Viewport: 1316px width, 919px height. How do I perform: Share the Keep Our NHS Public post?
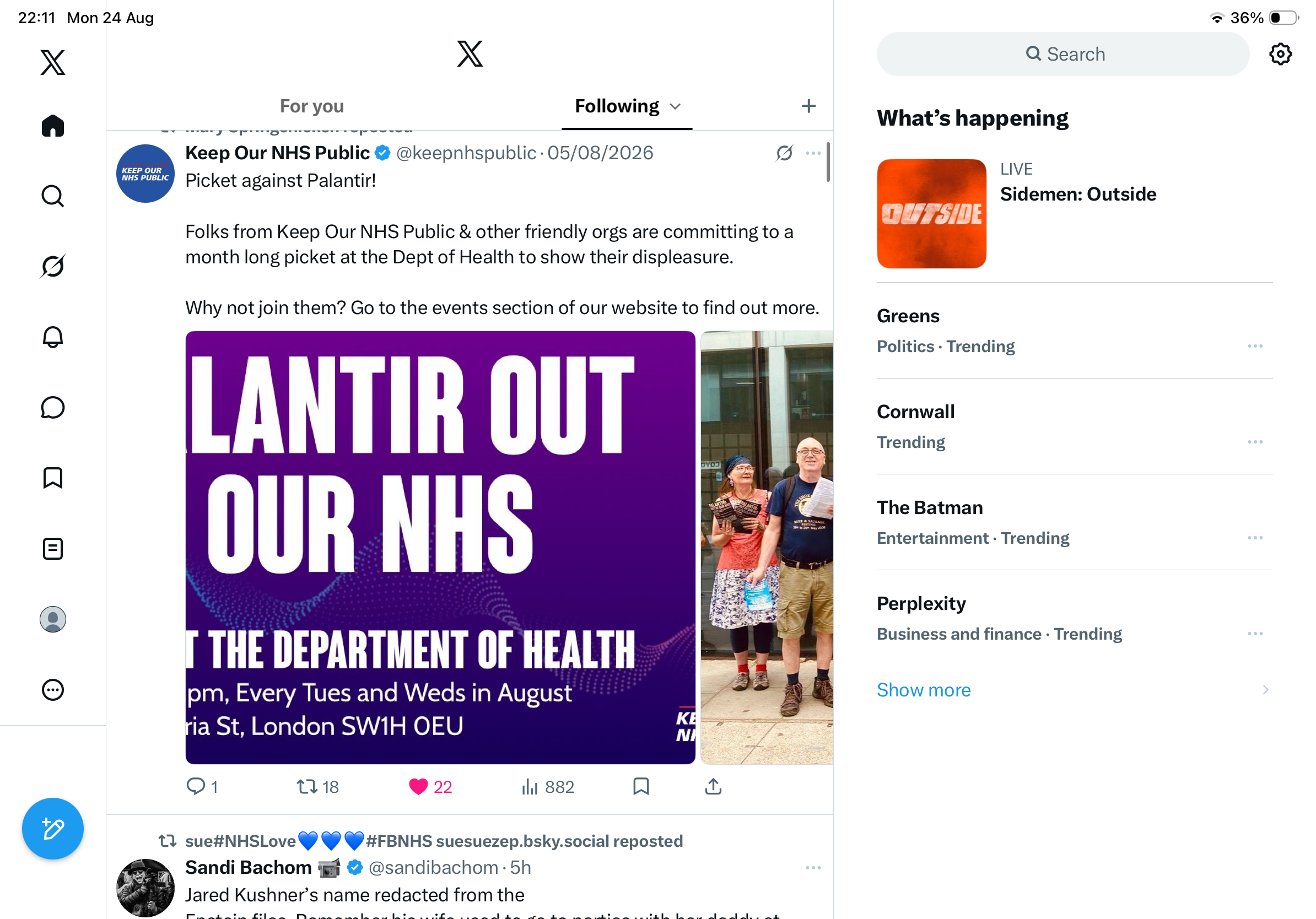click(713, 787)
